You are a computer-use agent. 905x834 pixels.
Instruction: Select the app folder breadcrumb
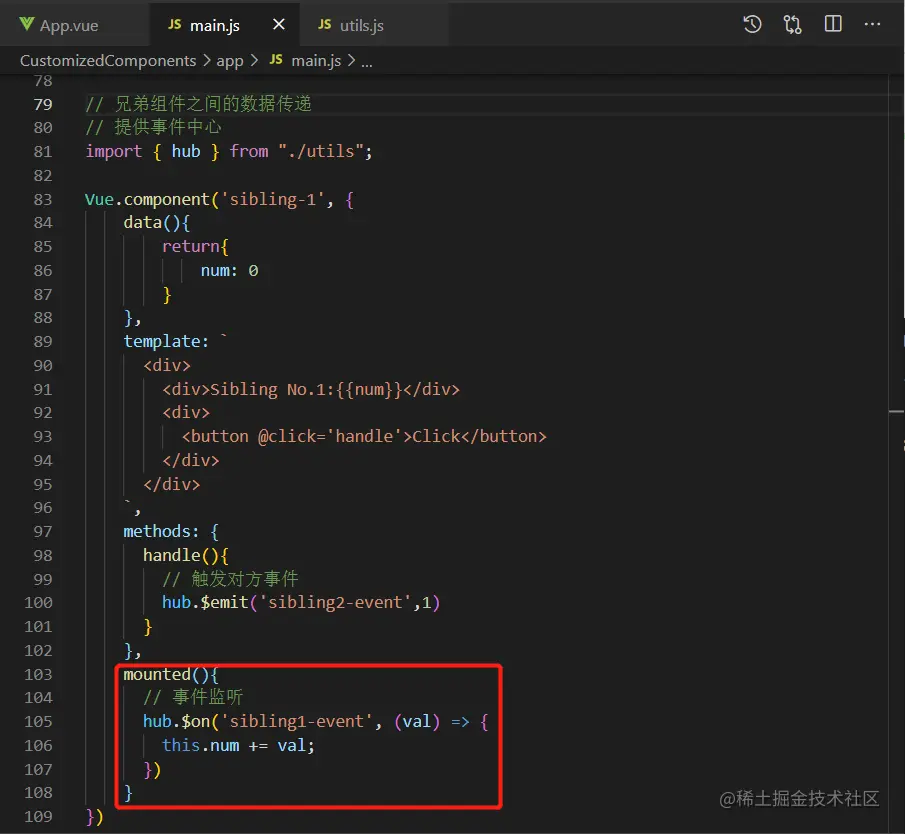[x=230, y=61]
